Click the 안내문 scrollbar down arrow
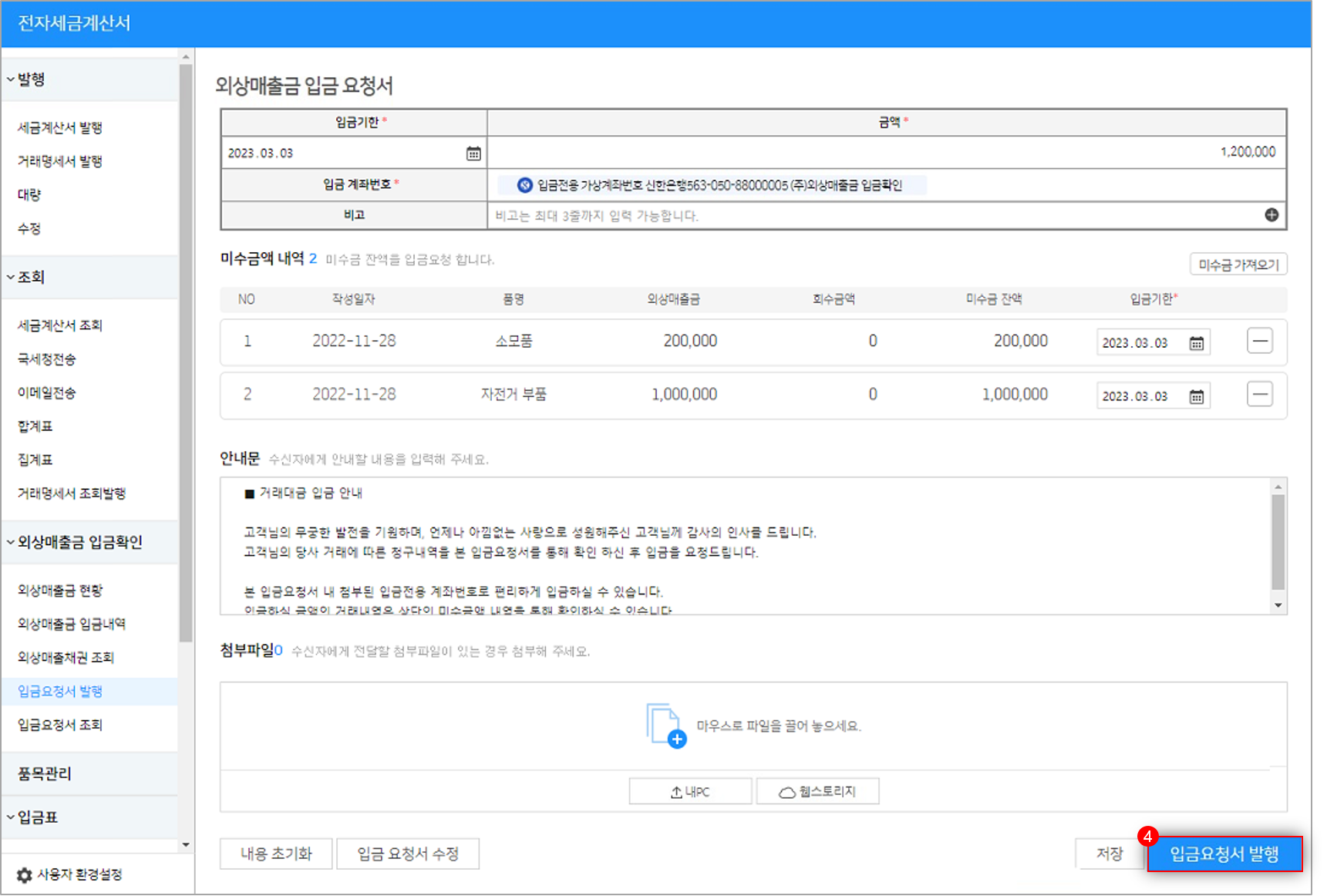The height and width of the screenshot is (896, 1327). click(1278, 605)
